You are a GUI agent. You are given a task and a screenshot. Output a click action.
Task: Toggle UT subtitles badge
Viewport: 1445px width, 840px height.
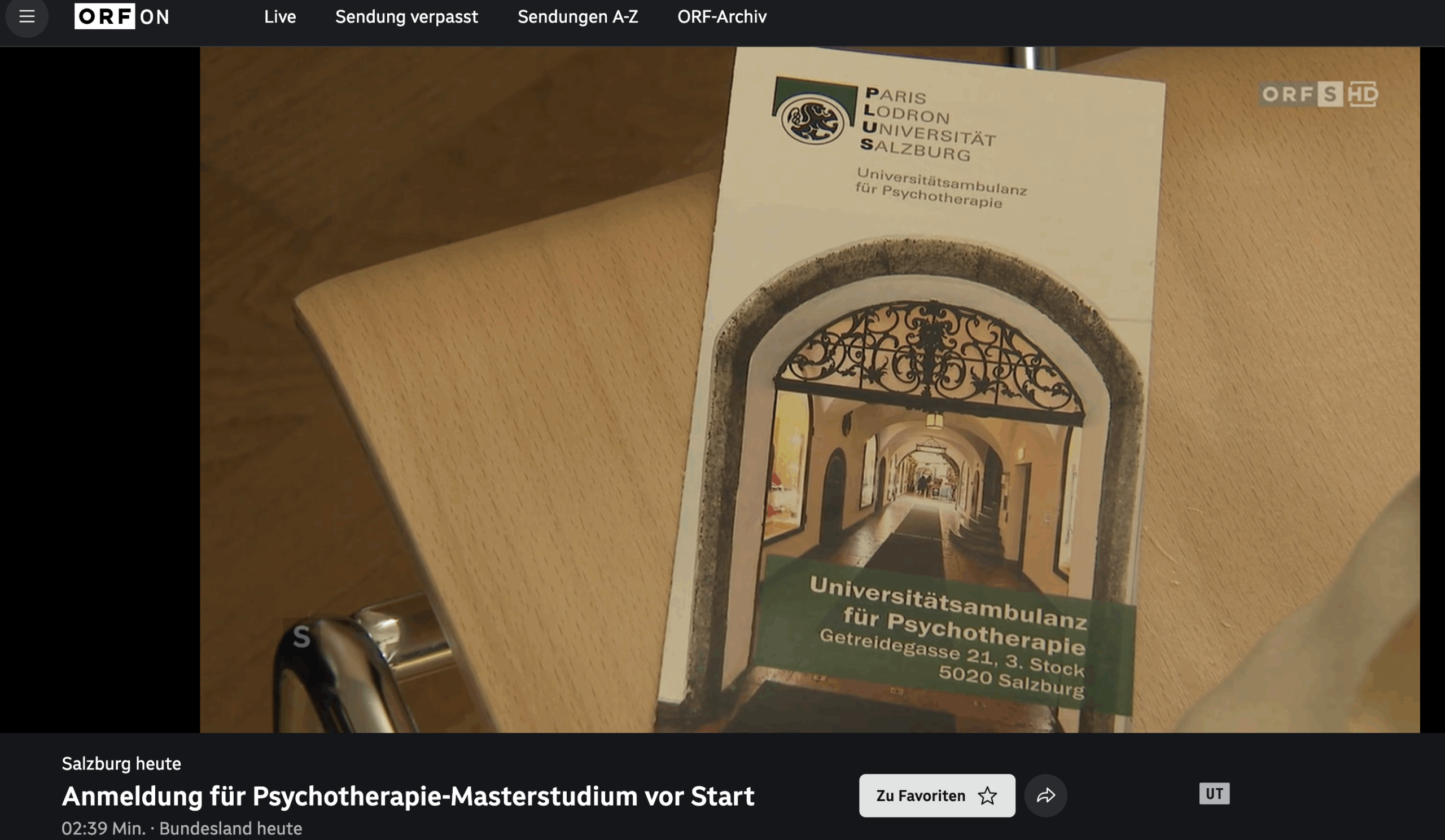point(1214,794)
